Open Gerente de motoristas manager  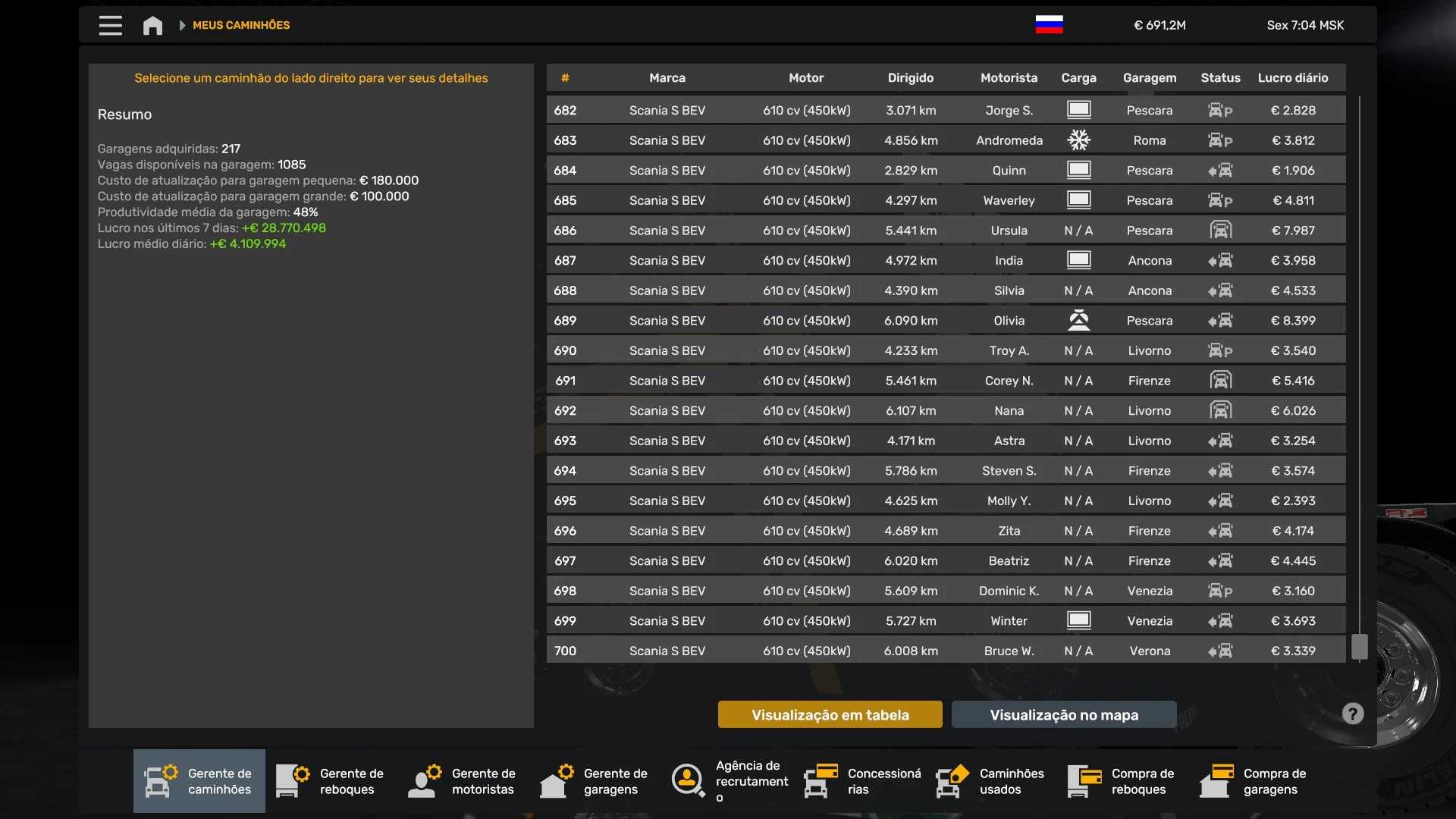pos(463,781)
